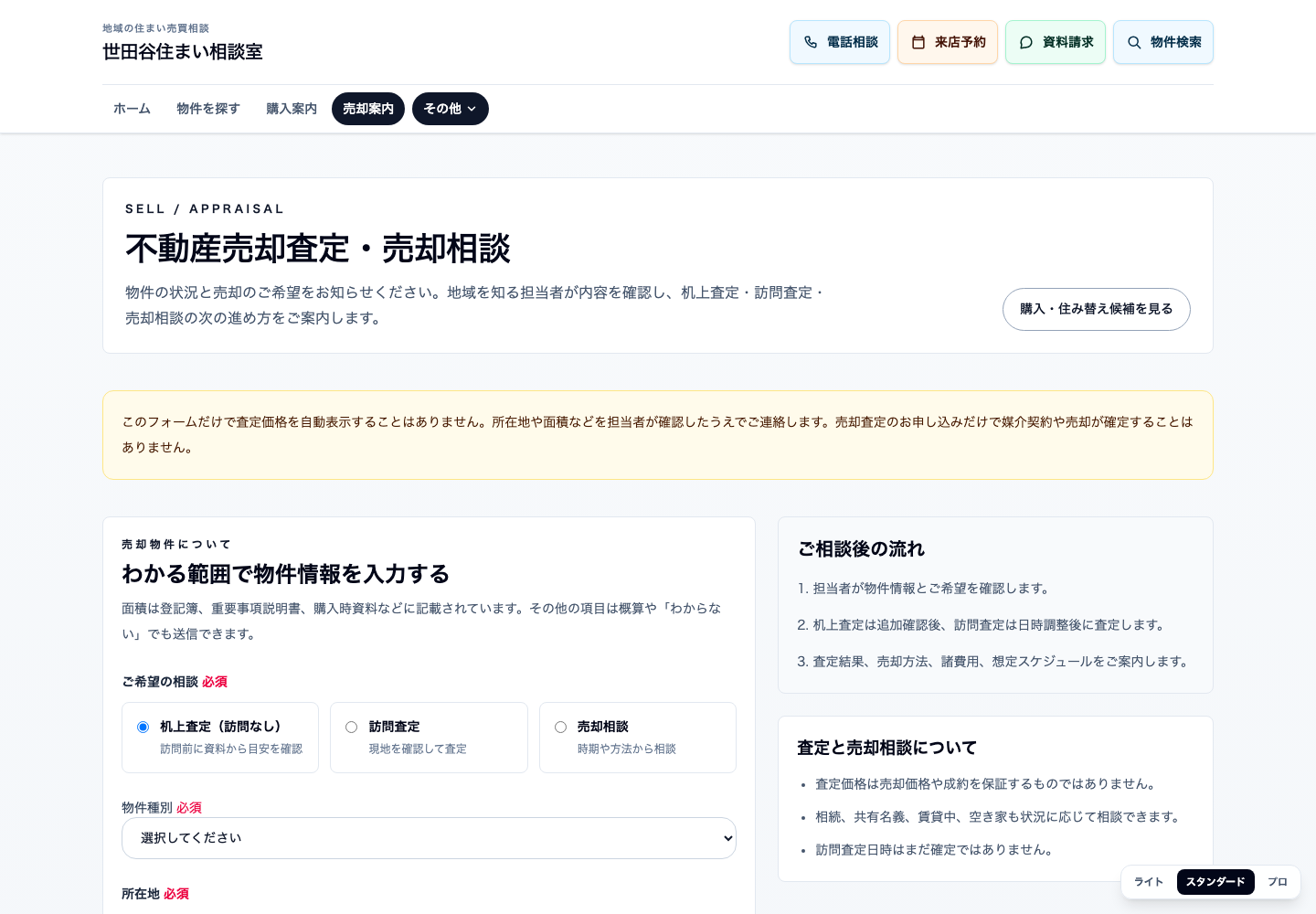Click the speech bubble icon in 資料請求
This screenshot has height=914, width=1316.
1026,42
